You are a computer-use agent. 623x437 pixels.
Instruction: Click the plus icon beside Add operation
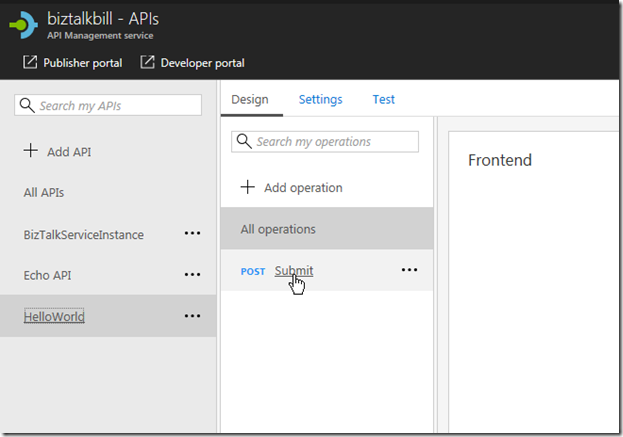[x=248, y=187]
